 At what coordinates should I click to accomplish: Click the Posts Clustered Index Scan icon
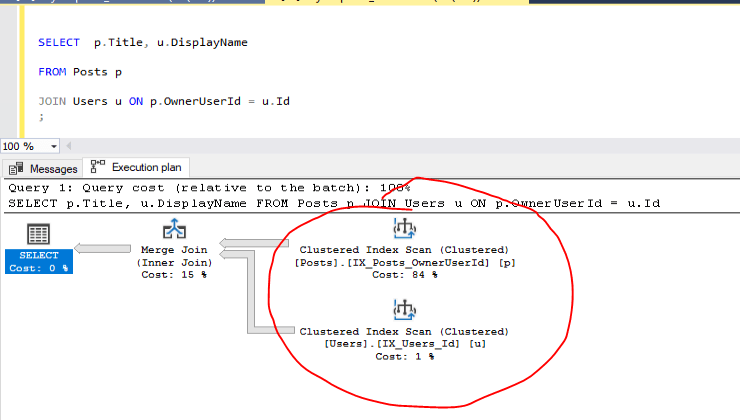403,228
